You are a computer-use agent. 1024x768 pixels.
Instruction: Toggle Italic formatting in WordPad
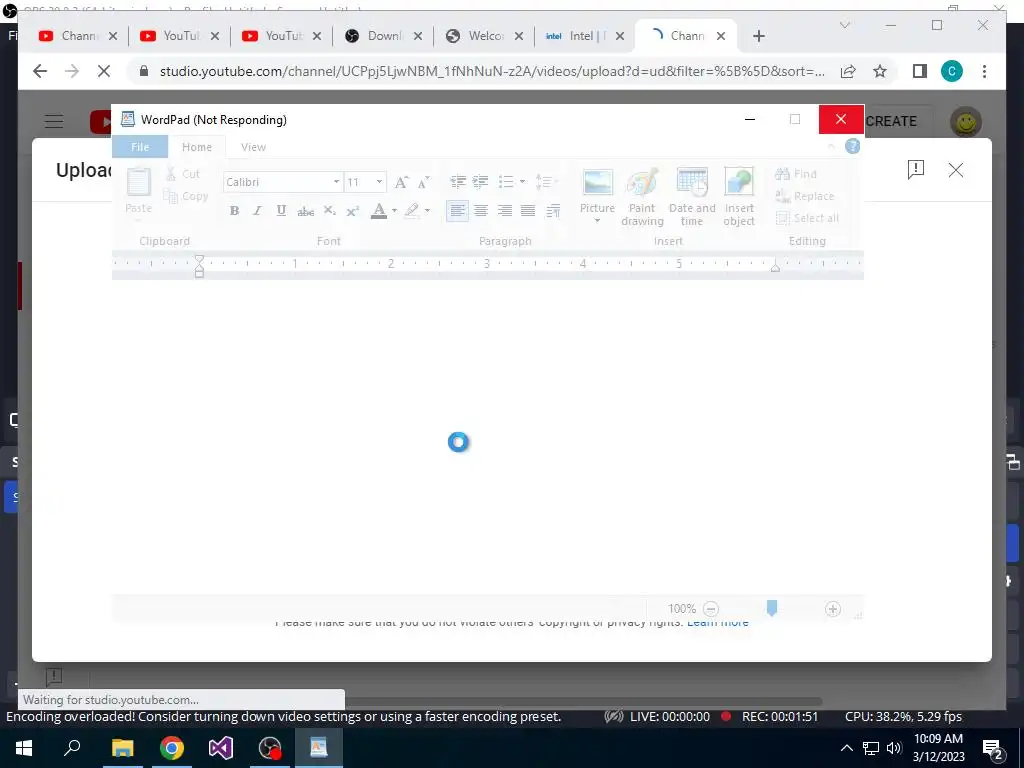[257, 210]
